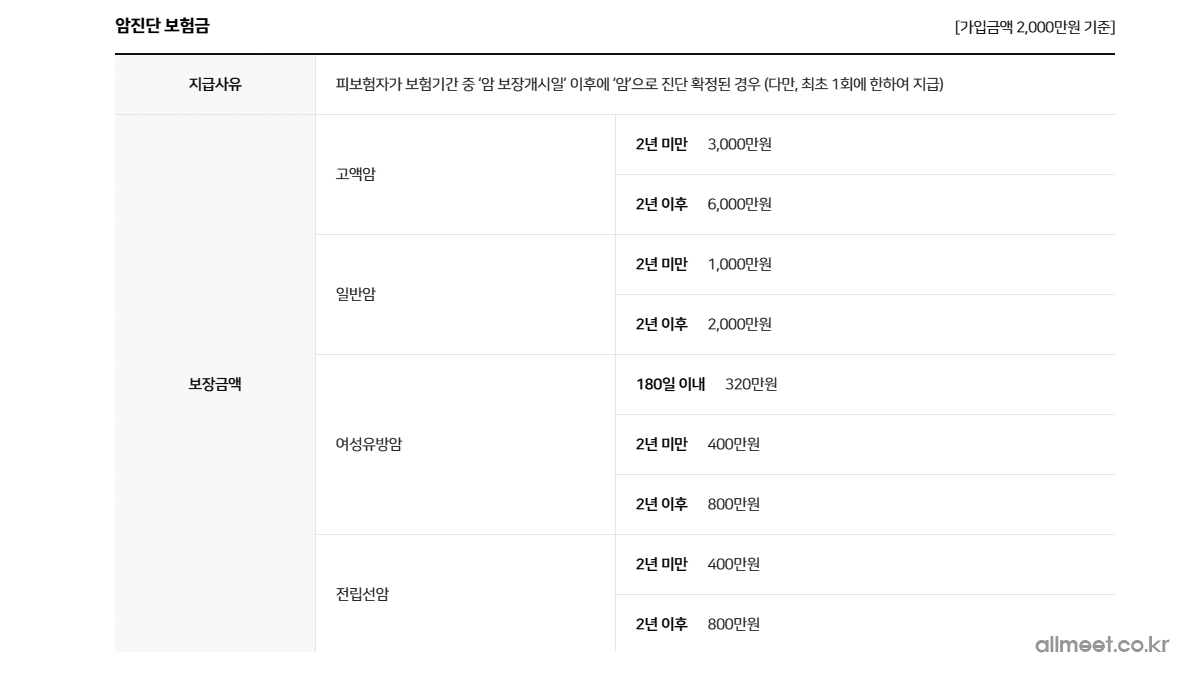
Task: Click the 180일 이내 period label
Action: tap(670, 384)
